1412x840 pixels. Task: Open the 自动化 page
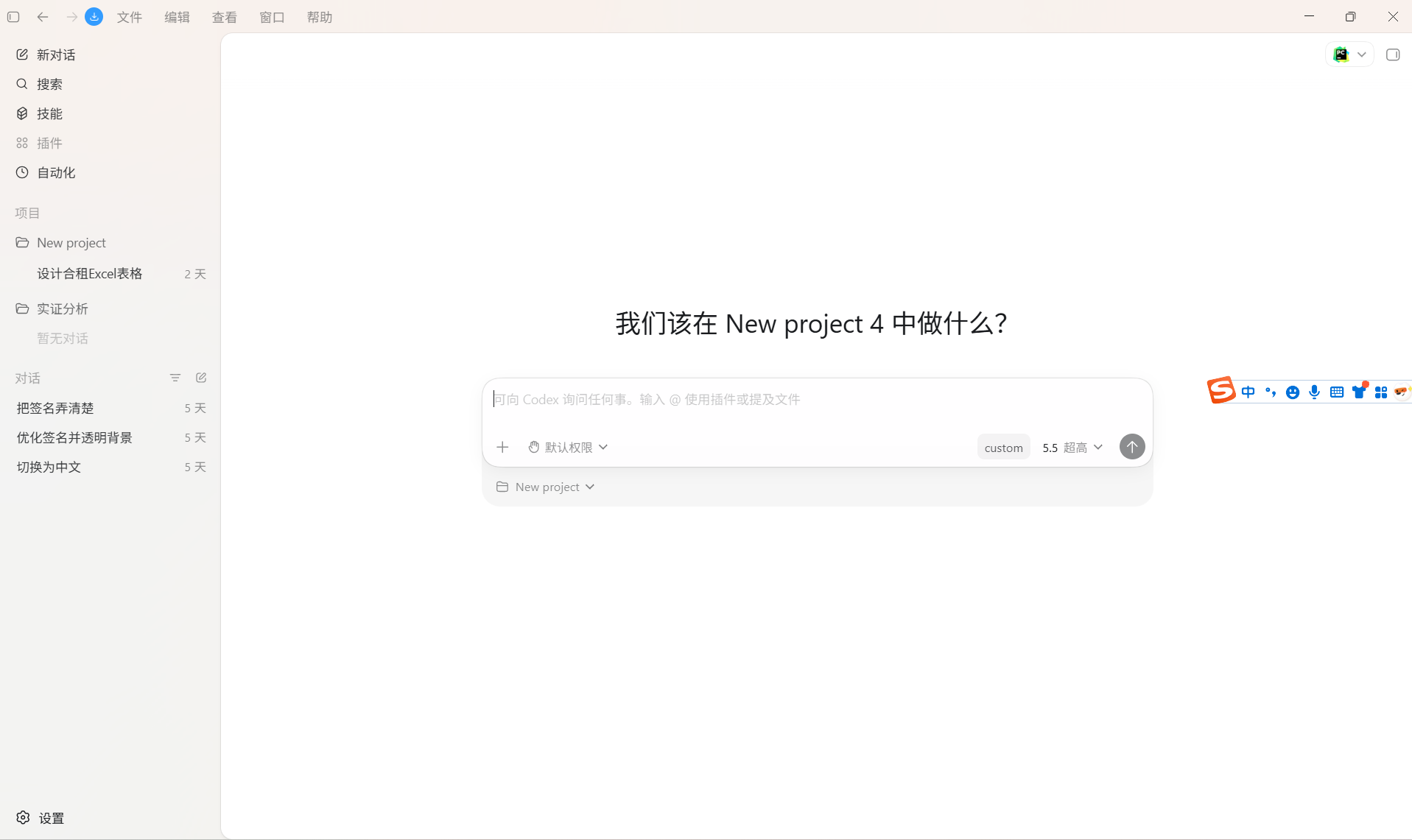pos(110,172)
